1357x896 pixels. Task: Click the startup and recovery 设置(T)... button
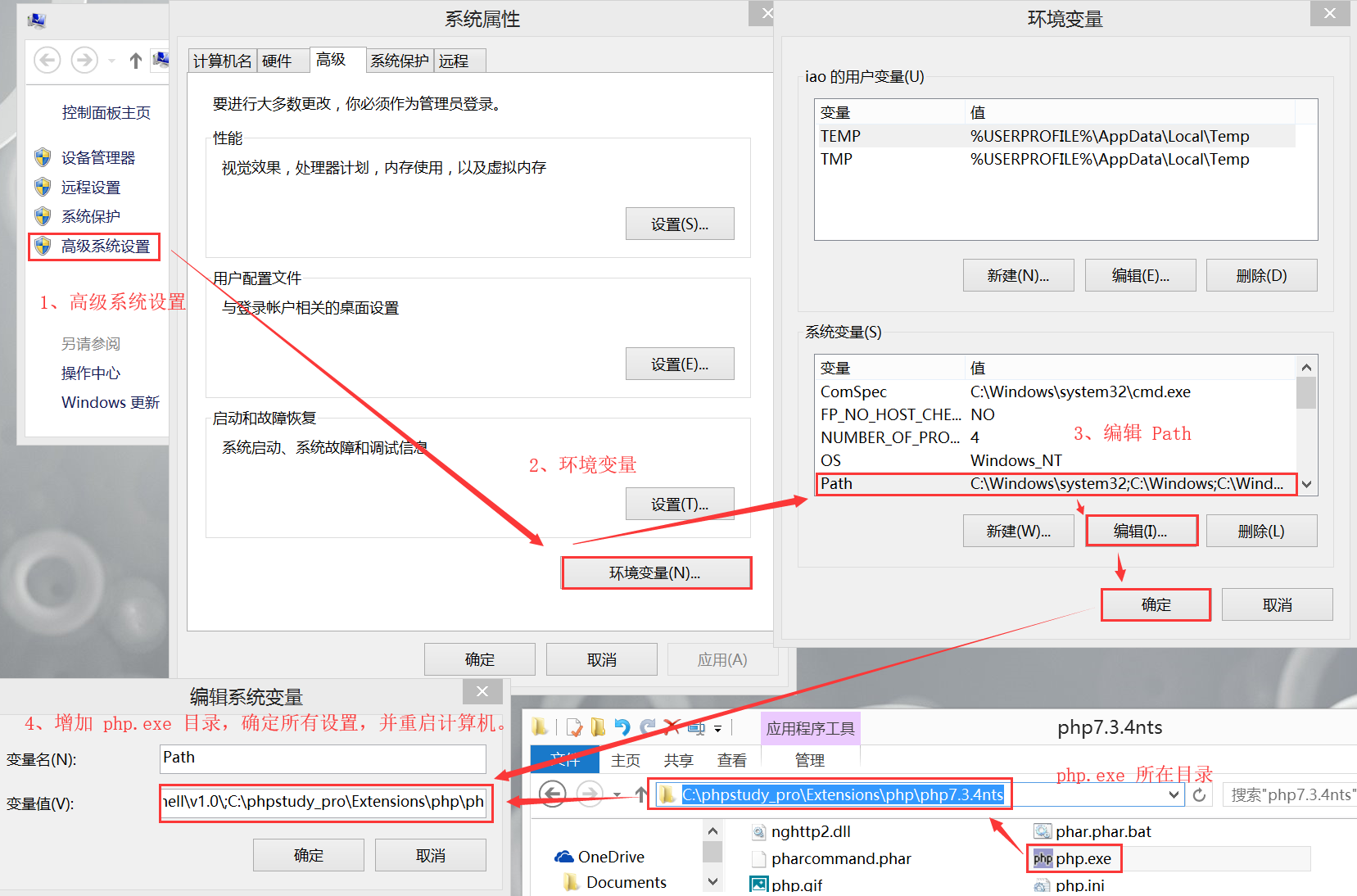[x=680, y=504]
